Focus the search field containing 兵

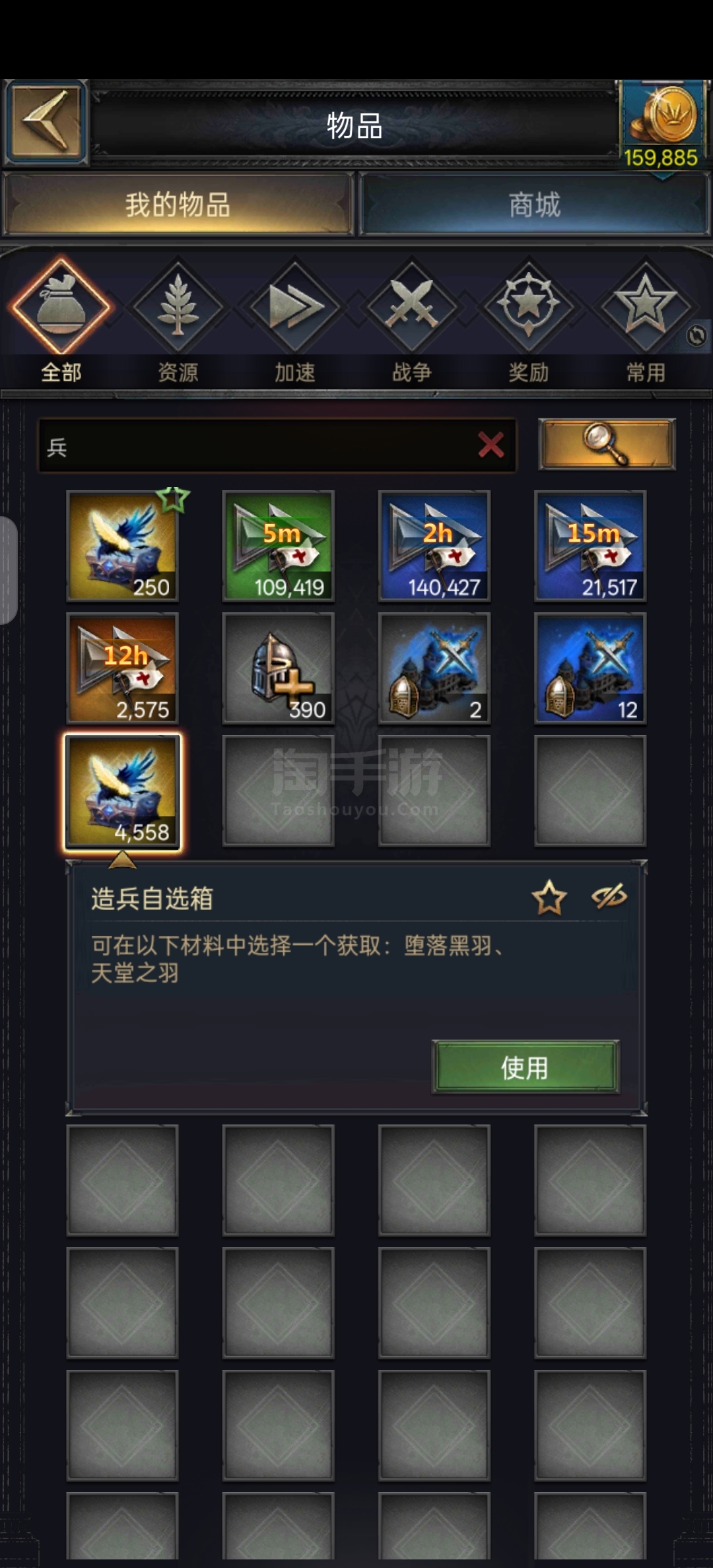point(277,445)
